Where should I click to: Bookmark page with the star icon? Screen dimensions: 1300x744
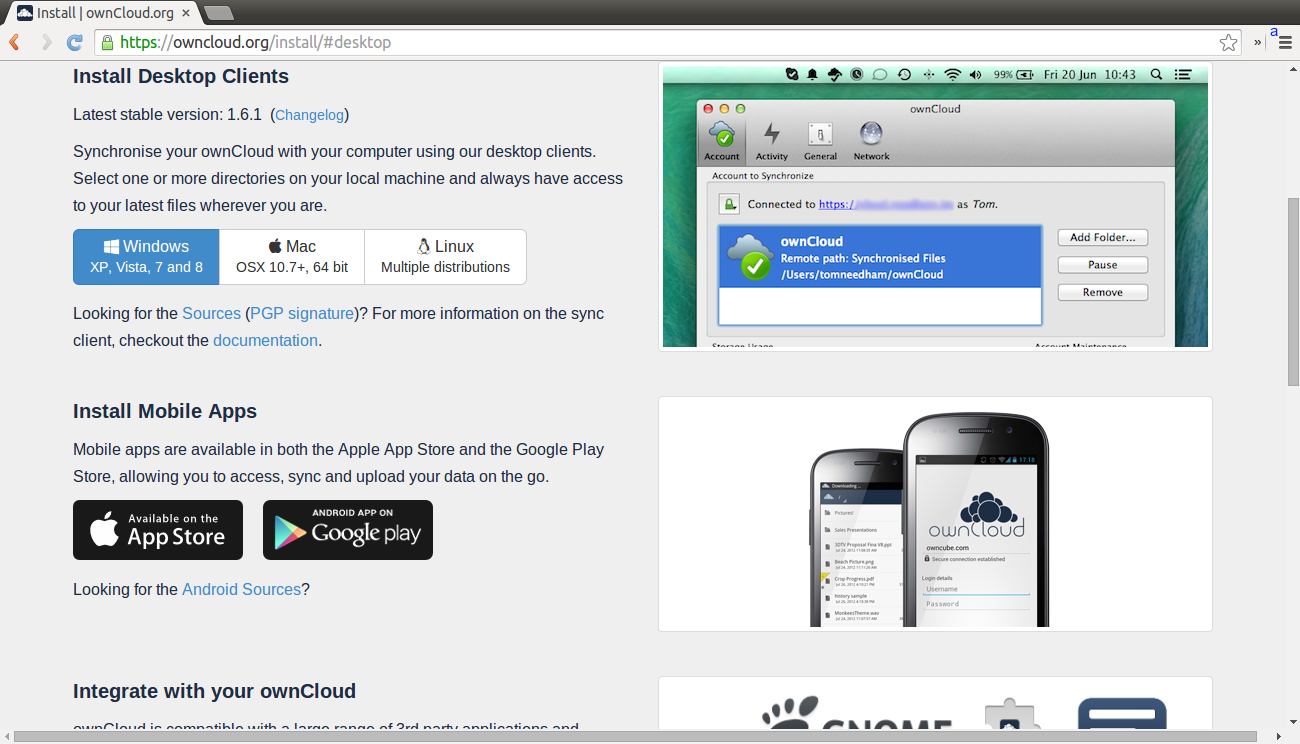1228,42
